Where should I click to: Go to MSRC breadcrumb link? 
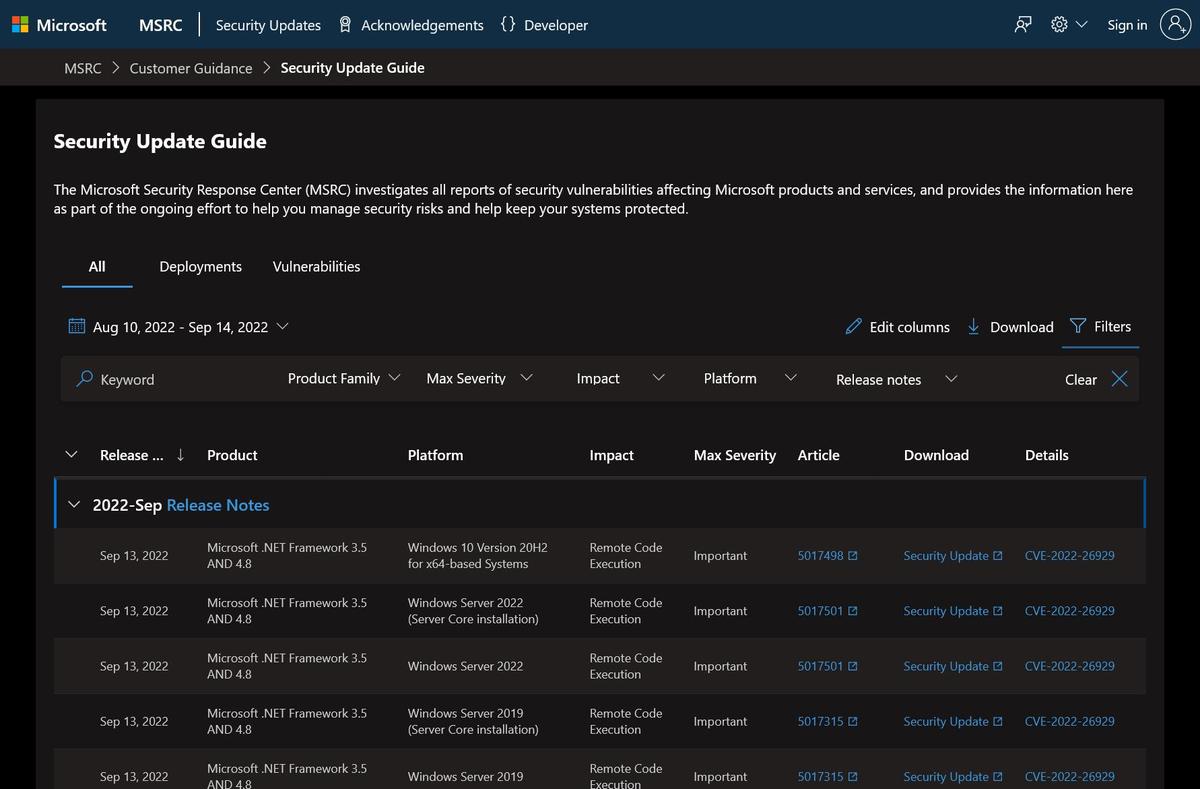pyautogui.click(x=83, y=68)
